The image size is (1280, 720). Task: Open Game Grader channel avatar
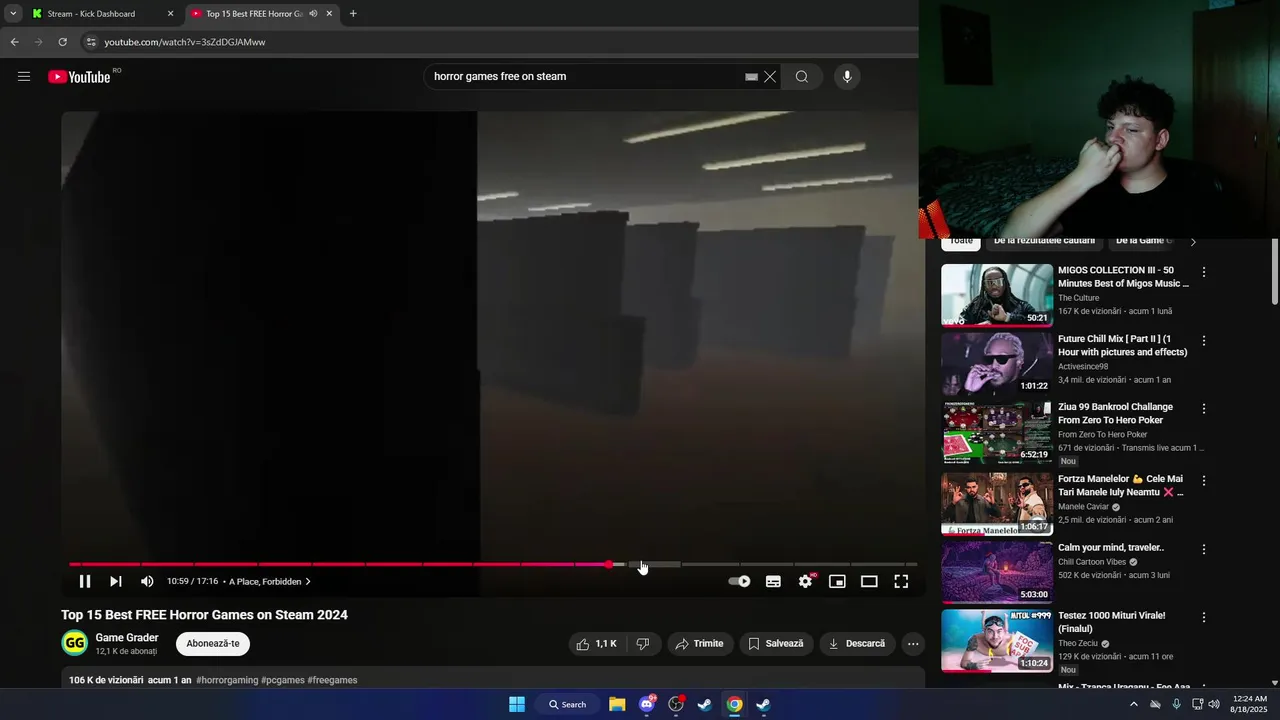click(x=75, y=643)
